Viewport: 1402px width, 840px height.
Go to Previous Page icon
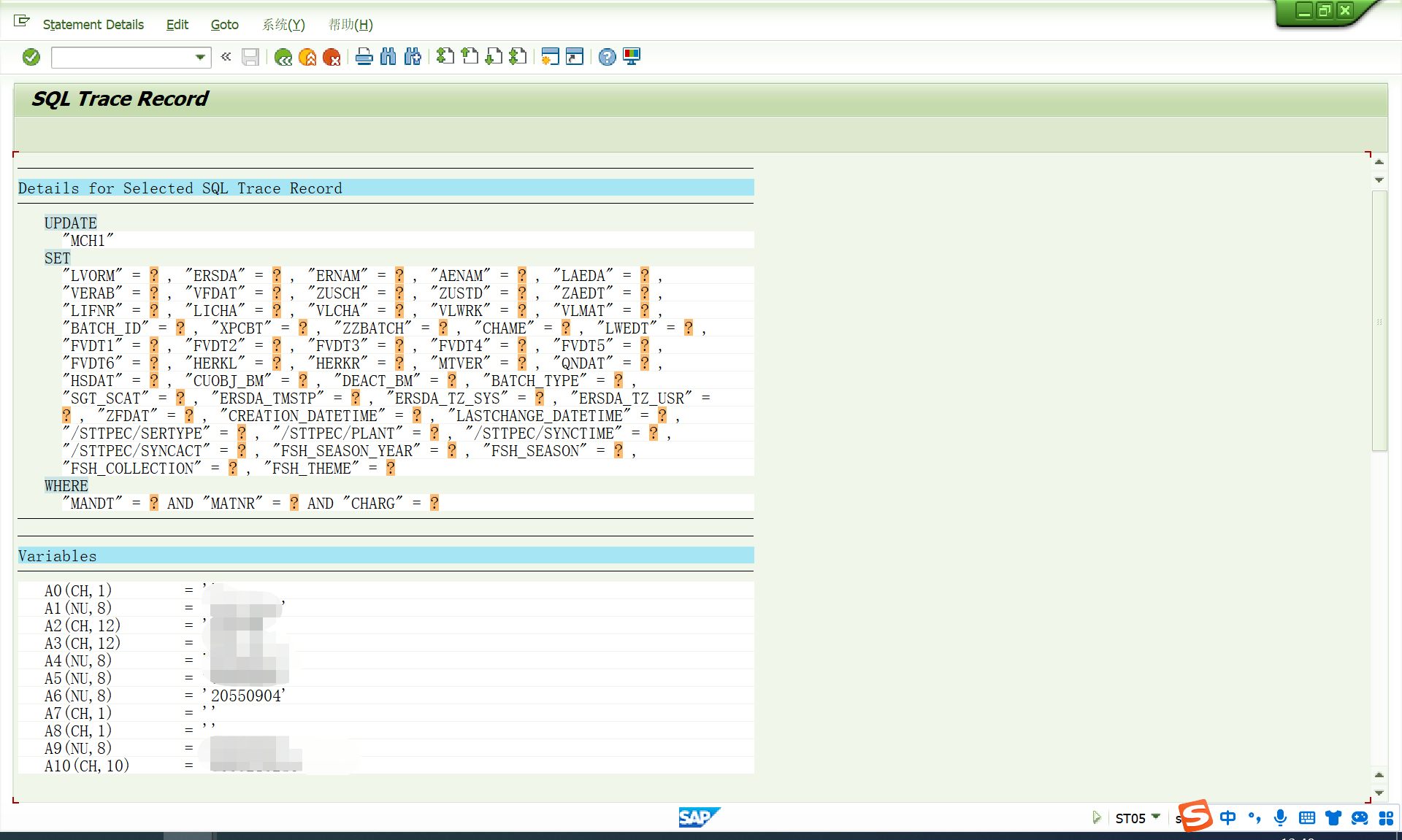470,56
